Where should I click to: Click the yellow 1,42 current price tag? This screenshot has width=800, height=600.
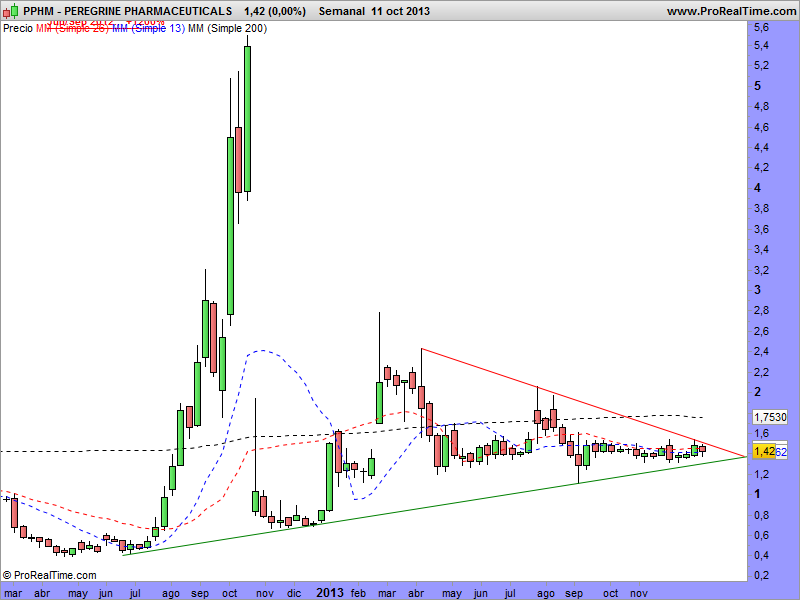(764, 452)
